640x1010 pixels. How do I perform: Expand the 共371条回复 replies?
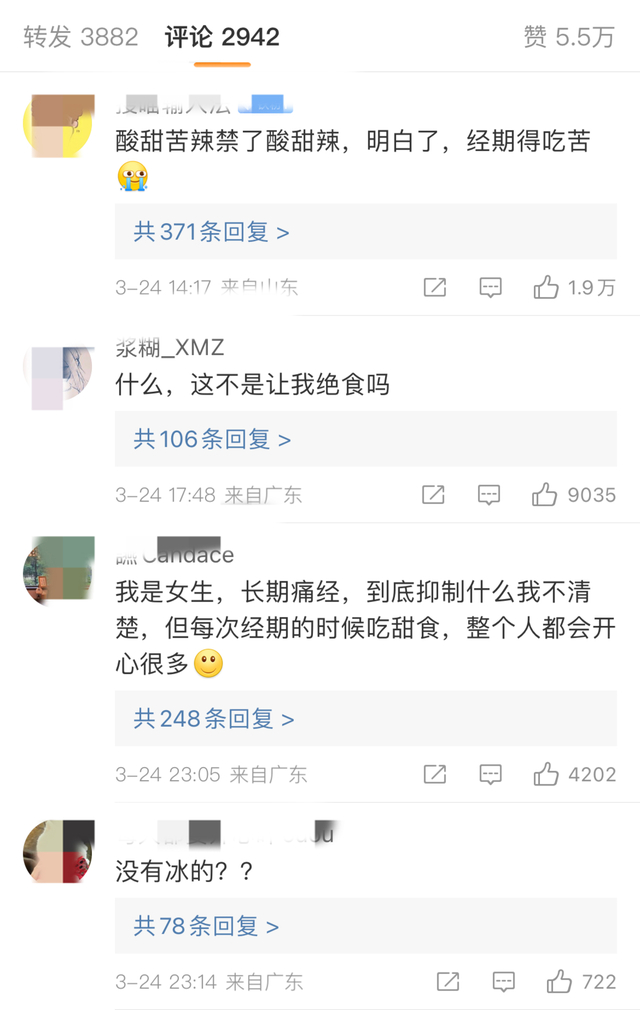(x=212, y=232)
